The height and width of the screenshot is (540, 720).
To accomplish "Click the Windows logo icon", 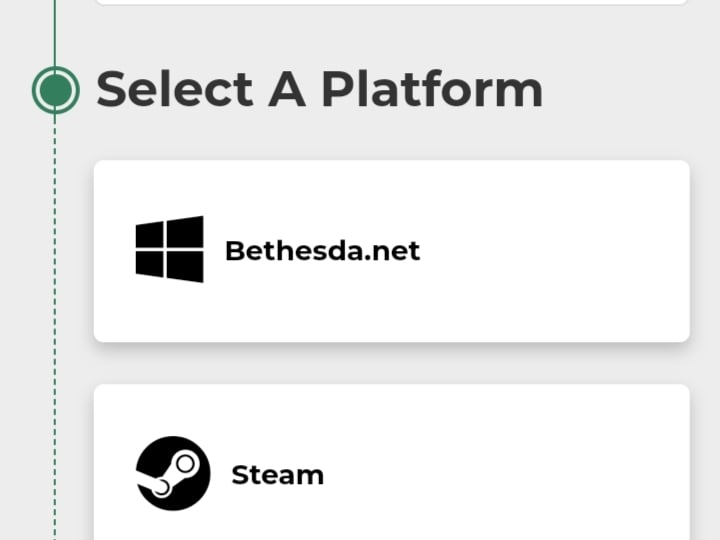I will click(x=169, y=249).
